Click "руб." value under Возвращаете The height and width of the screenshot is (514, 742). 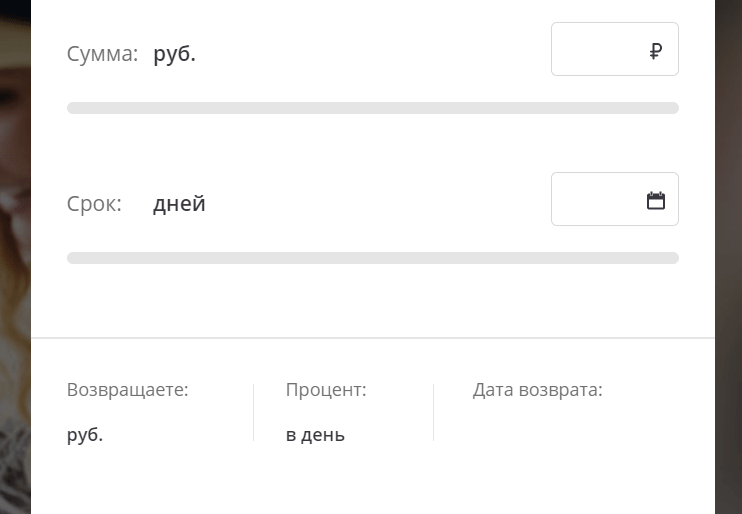click(85, 435)
